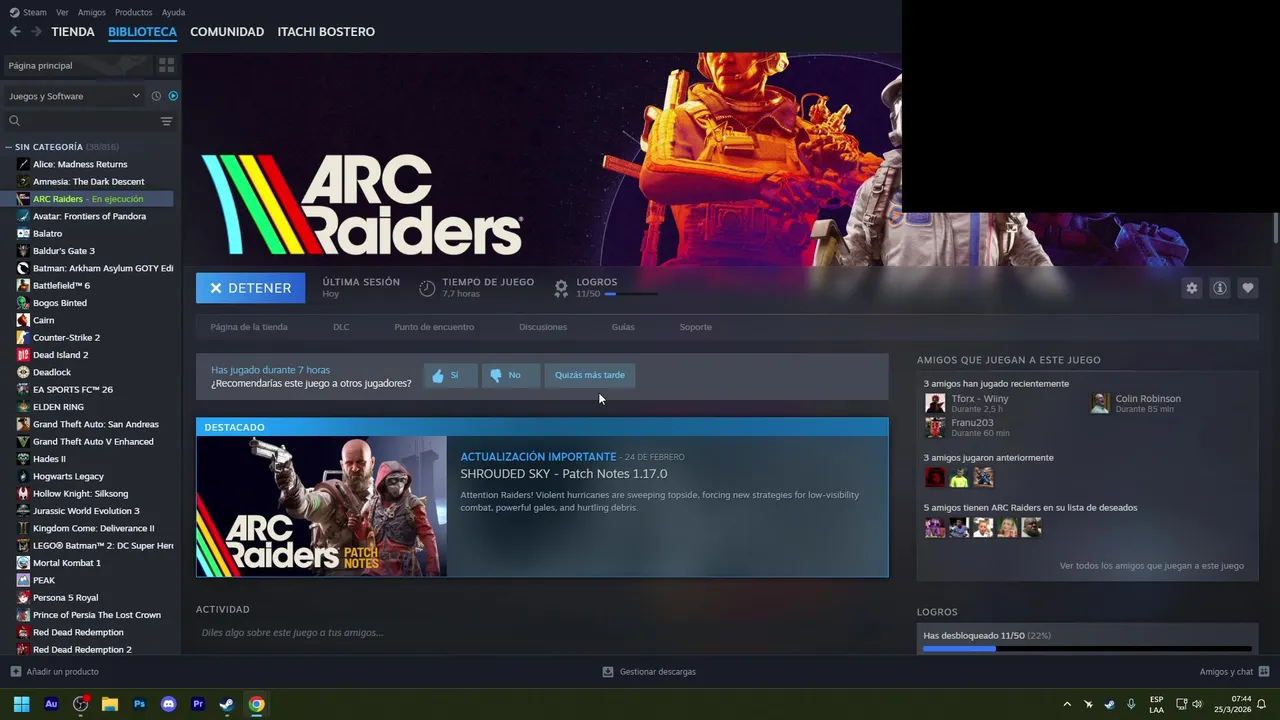Open Amigos y chat
The image size is (1280, 720).
coord(1234,672)
